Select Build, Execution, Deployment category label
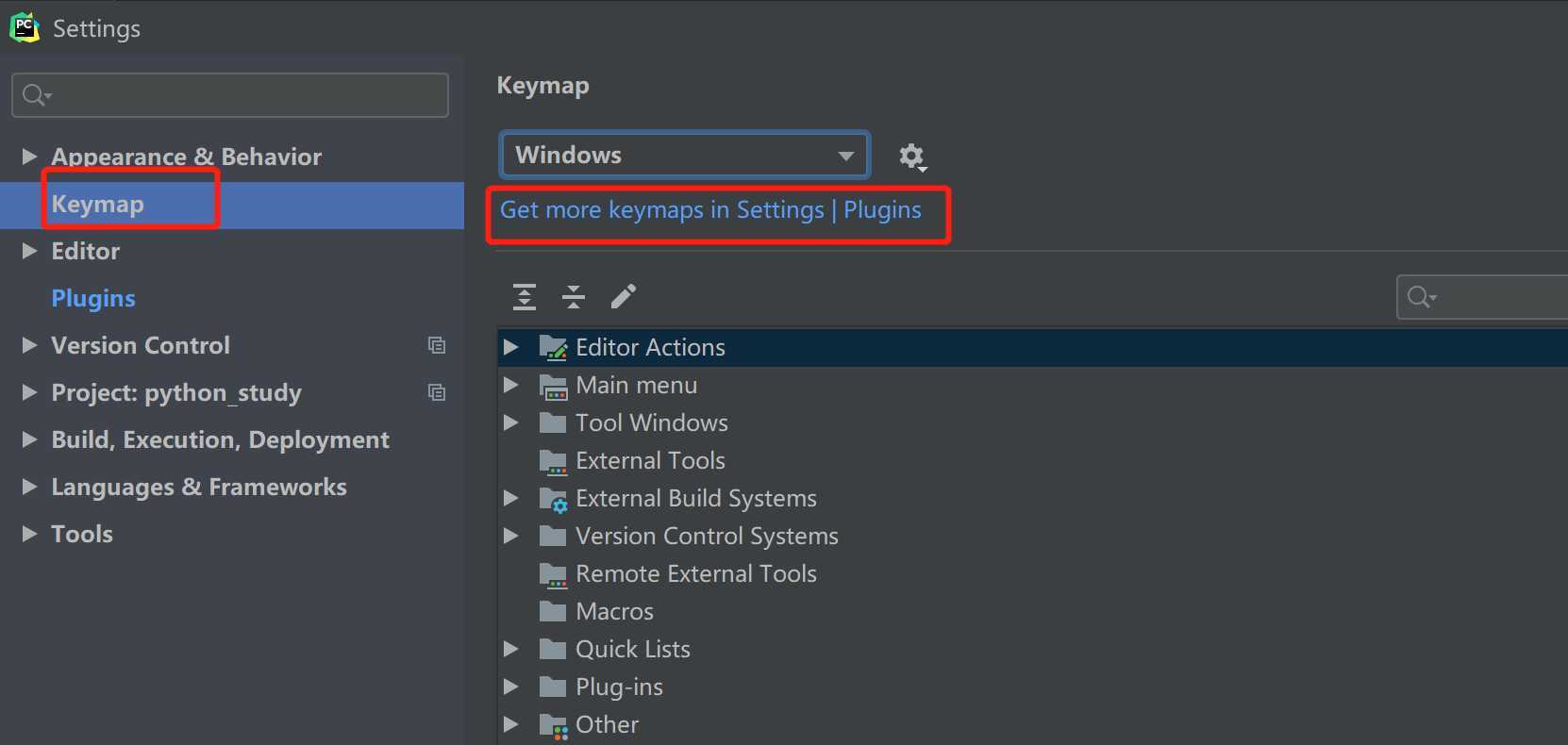The image size is (1568, 745). click(220, 440)
